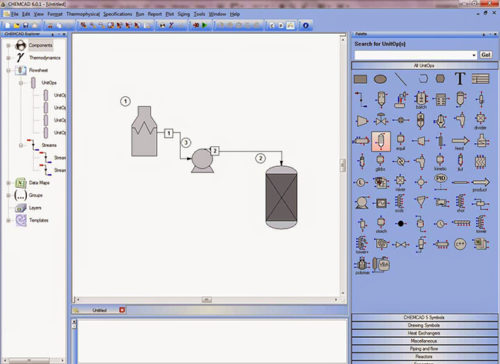The width and height of the screenshot is (500, 364).
Task: Select the control valve unit icon
Action: point(381,120)
